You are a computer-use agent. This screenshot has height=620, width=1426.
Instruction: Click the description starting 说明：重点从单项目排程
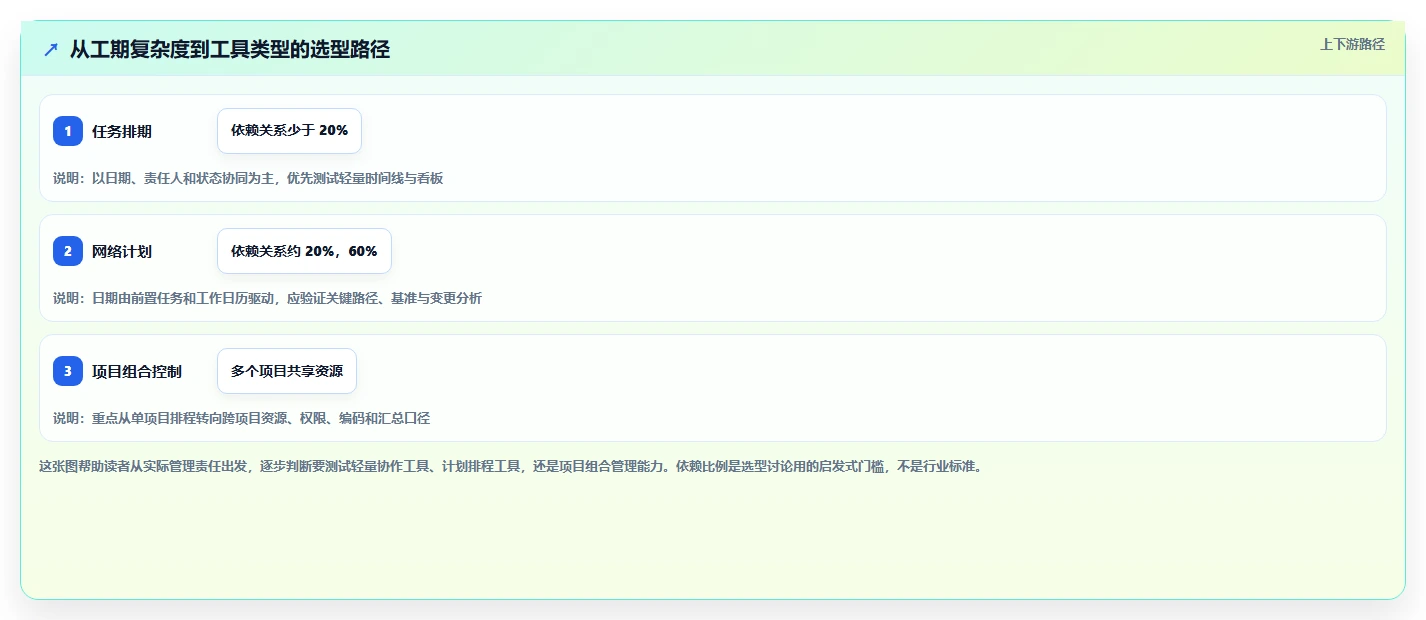point(241,418)
